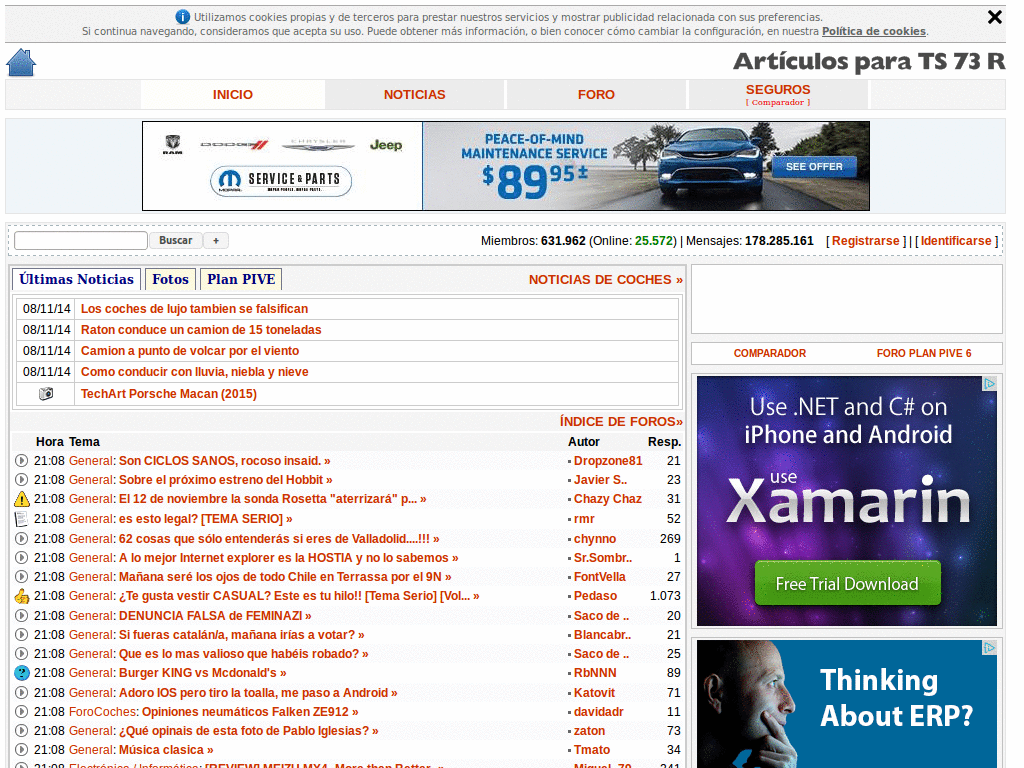Viewport: 1024px width, 768px height.
Task: Click AdChoices icon on the ERP ad
Action: [x=990, y=647]
